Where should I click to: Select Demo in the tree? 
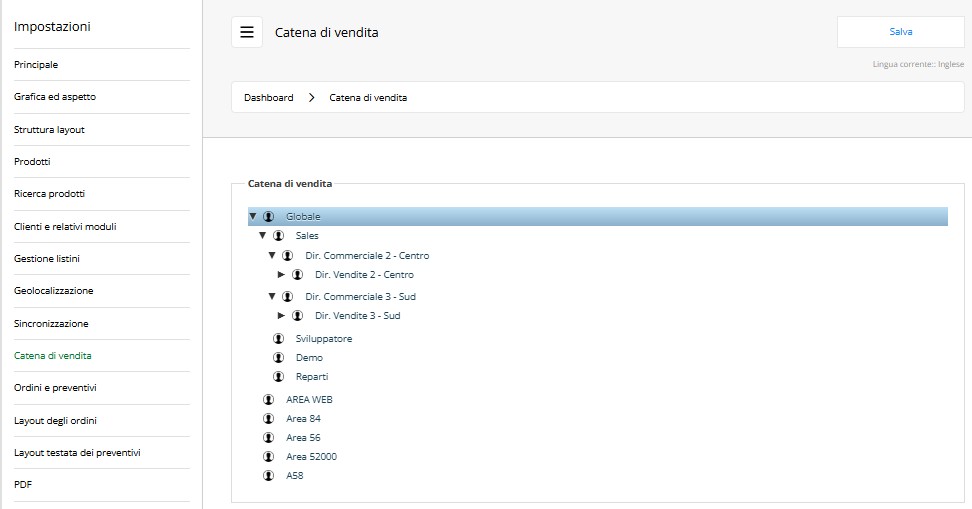click(309, 358)
